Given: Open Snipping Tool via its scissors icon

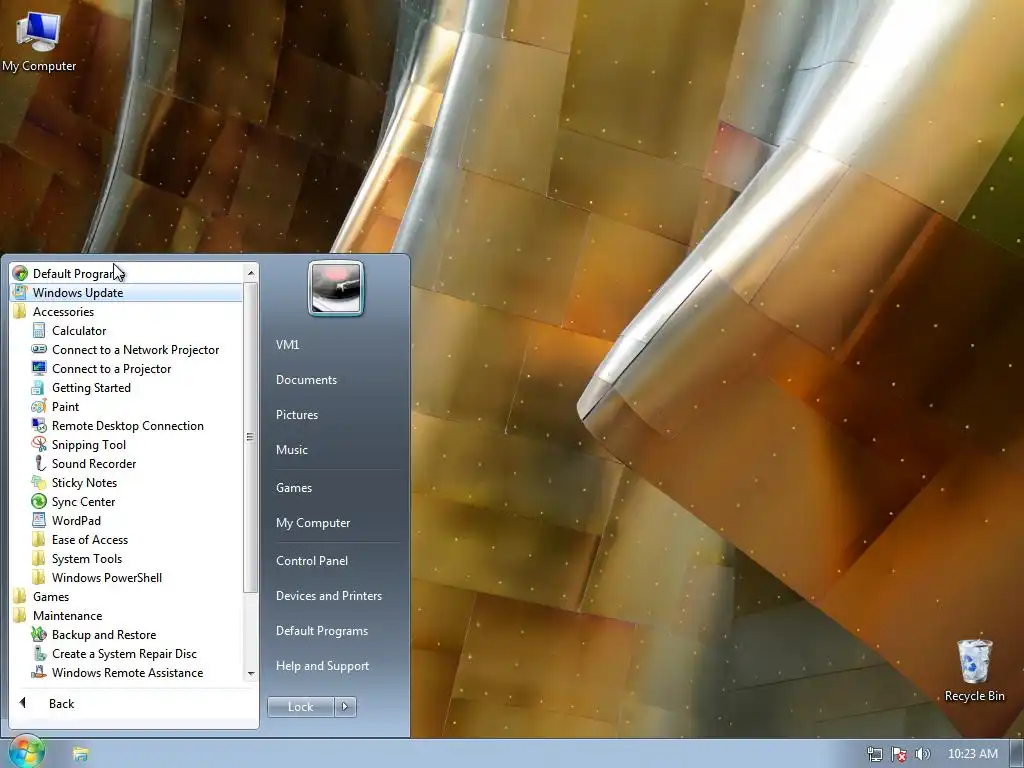Looking at the screenshot, I should point(39,444).
